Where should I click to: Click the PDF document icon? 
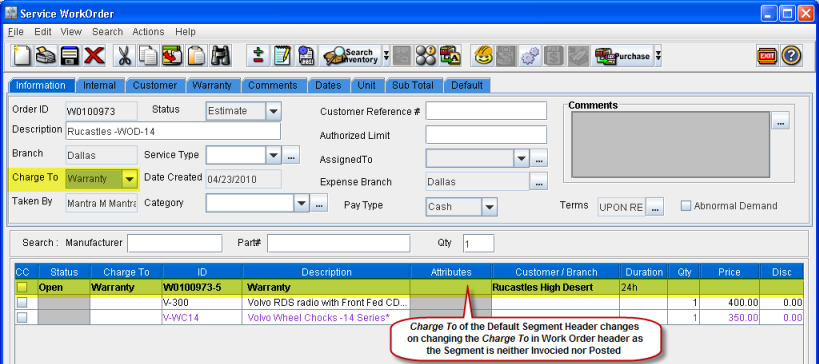click(307, 55)
